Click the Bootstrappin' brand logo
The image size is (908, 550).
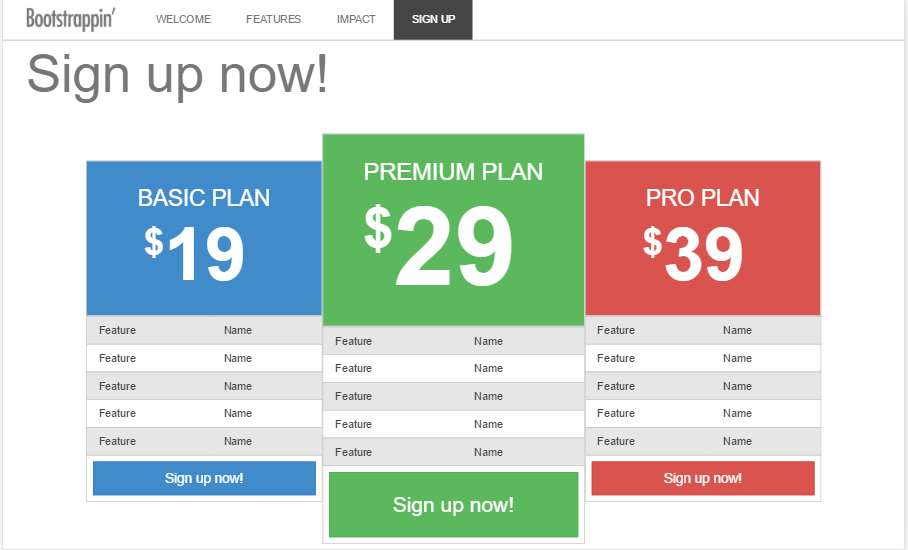(x=70, y=19)
